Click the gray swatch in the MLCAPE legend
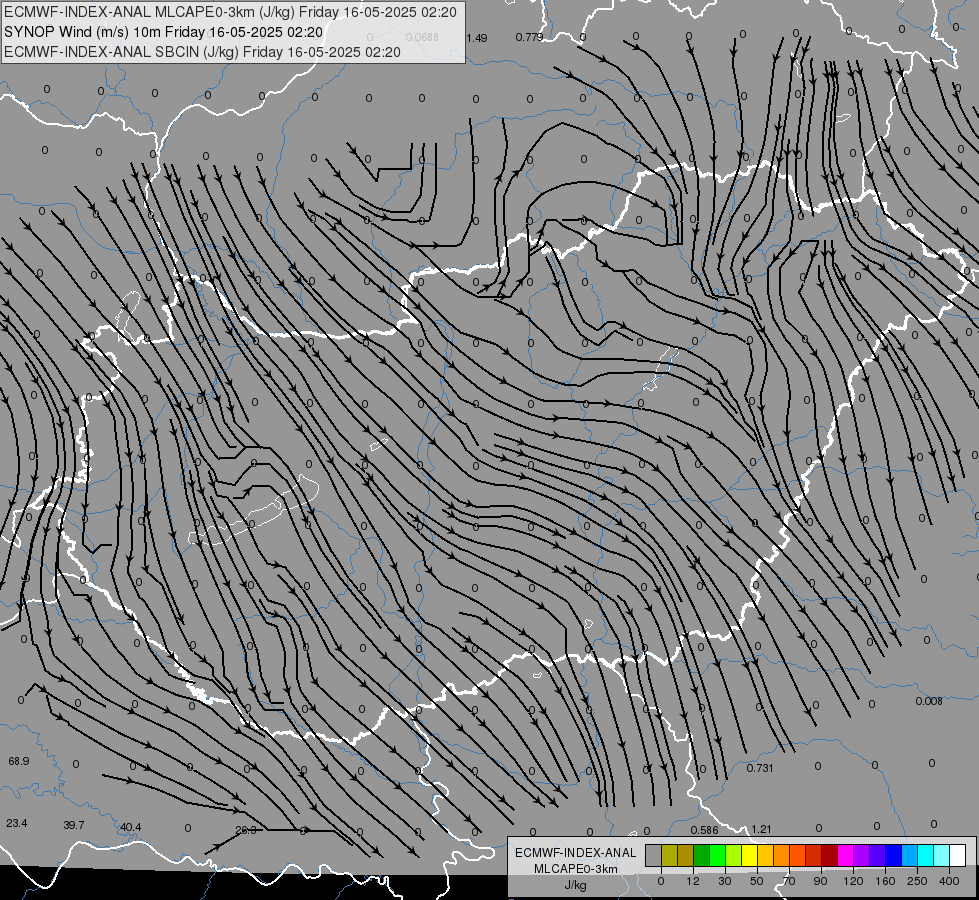This screenshot has width=979, height=900. tap(653, 855)
